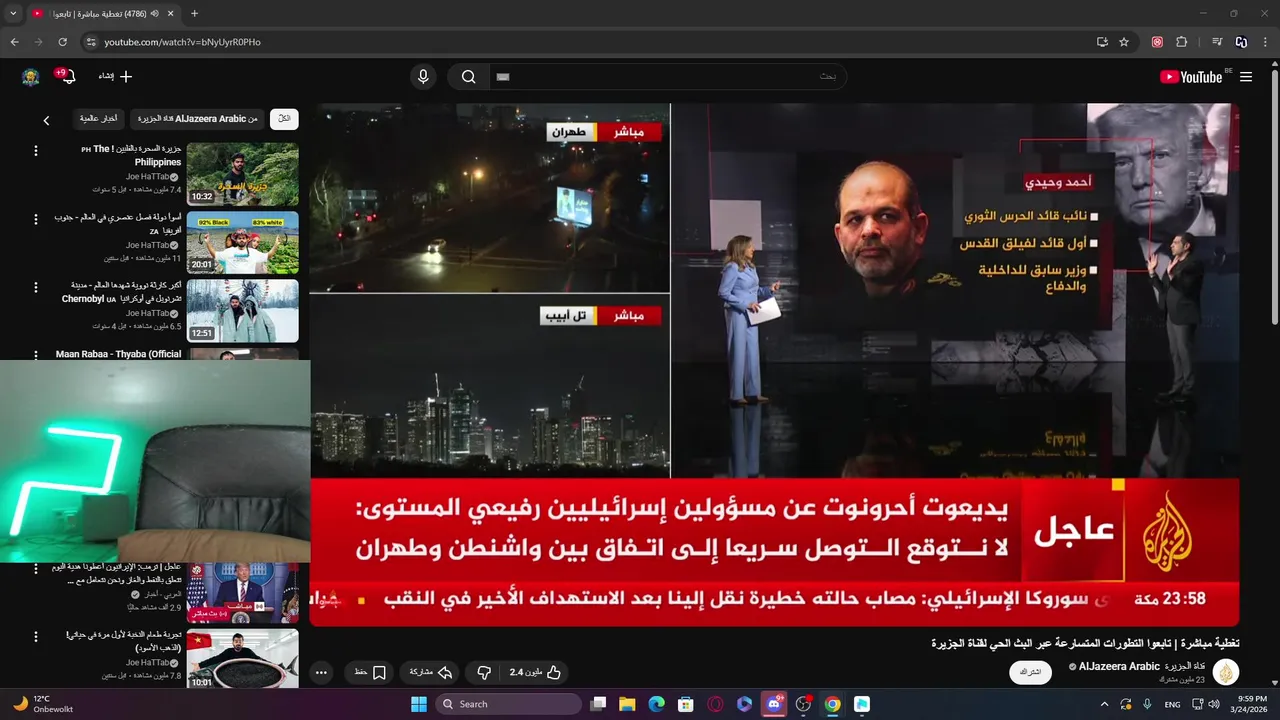Image resolution: width=1280 pixels, height=720 pixels.
Task: Open Task View from taskbar
Action: tap(598, 704)
